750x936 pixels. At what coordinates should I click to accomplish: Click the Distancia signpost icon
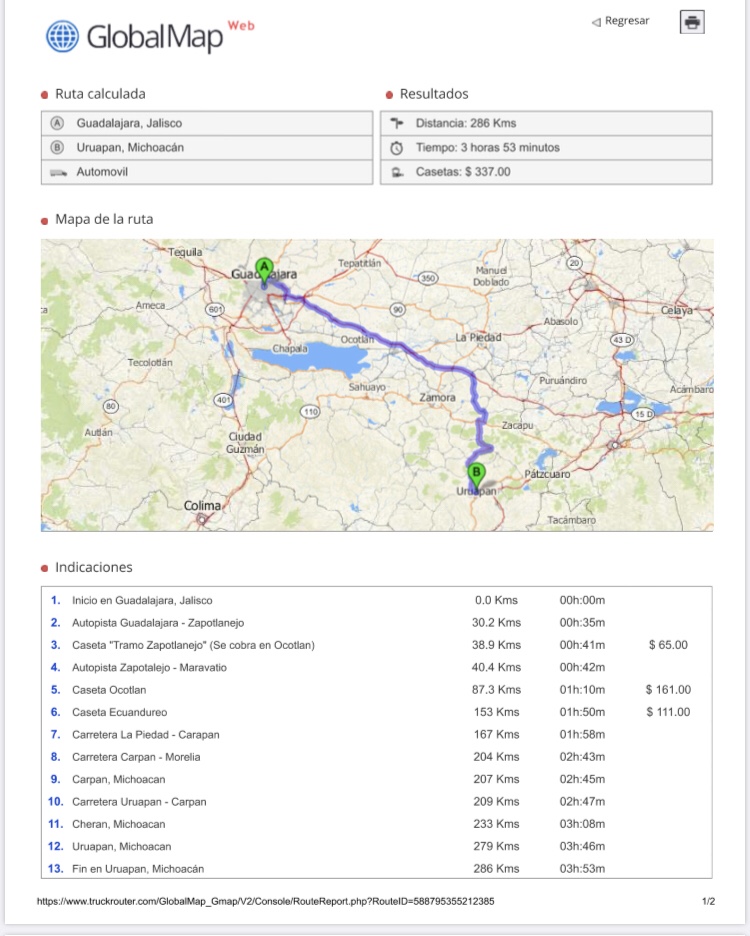coord(396,123)
